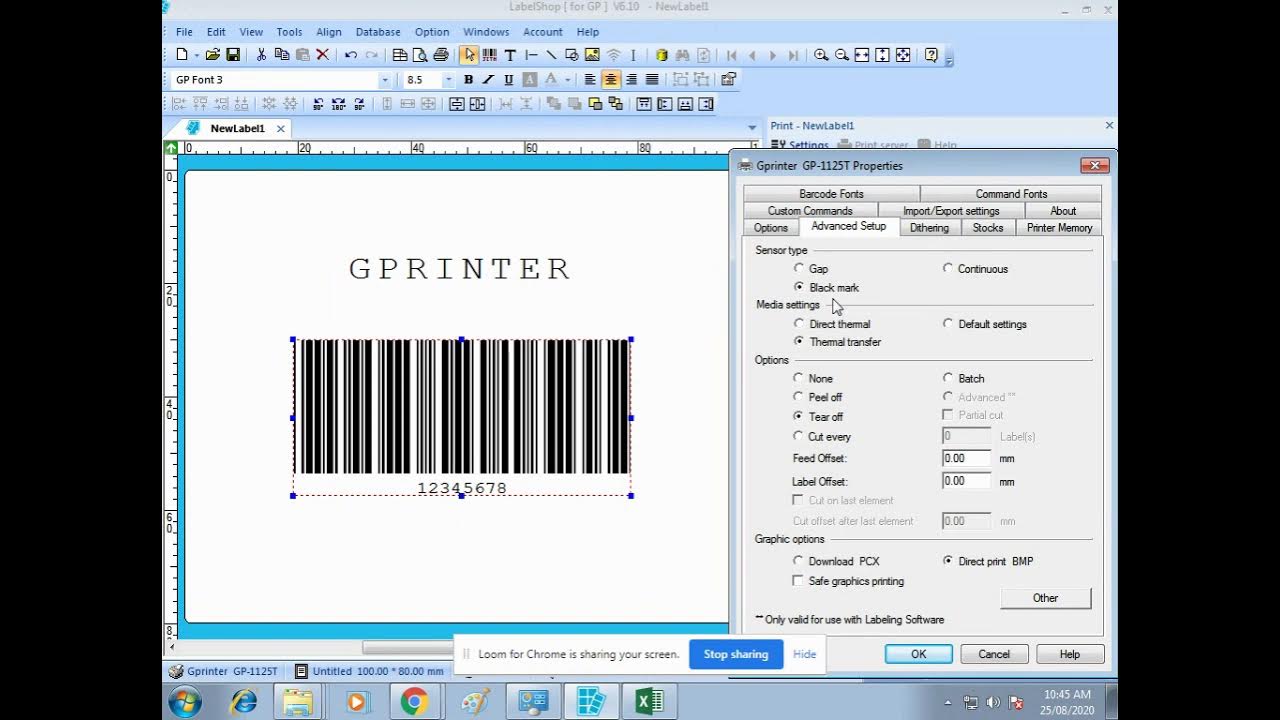1280x720 pixels.
Task: Switch to the Dithering tab
Action: click(x=929, y=228)
